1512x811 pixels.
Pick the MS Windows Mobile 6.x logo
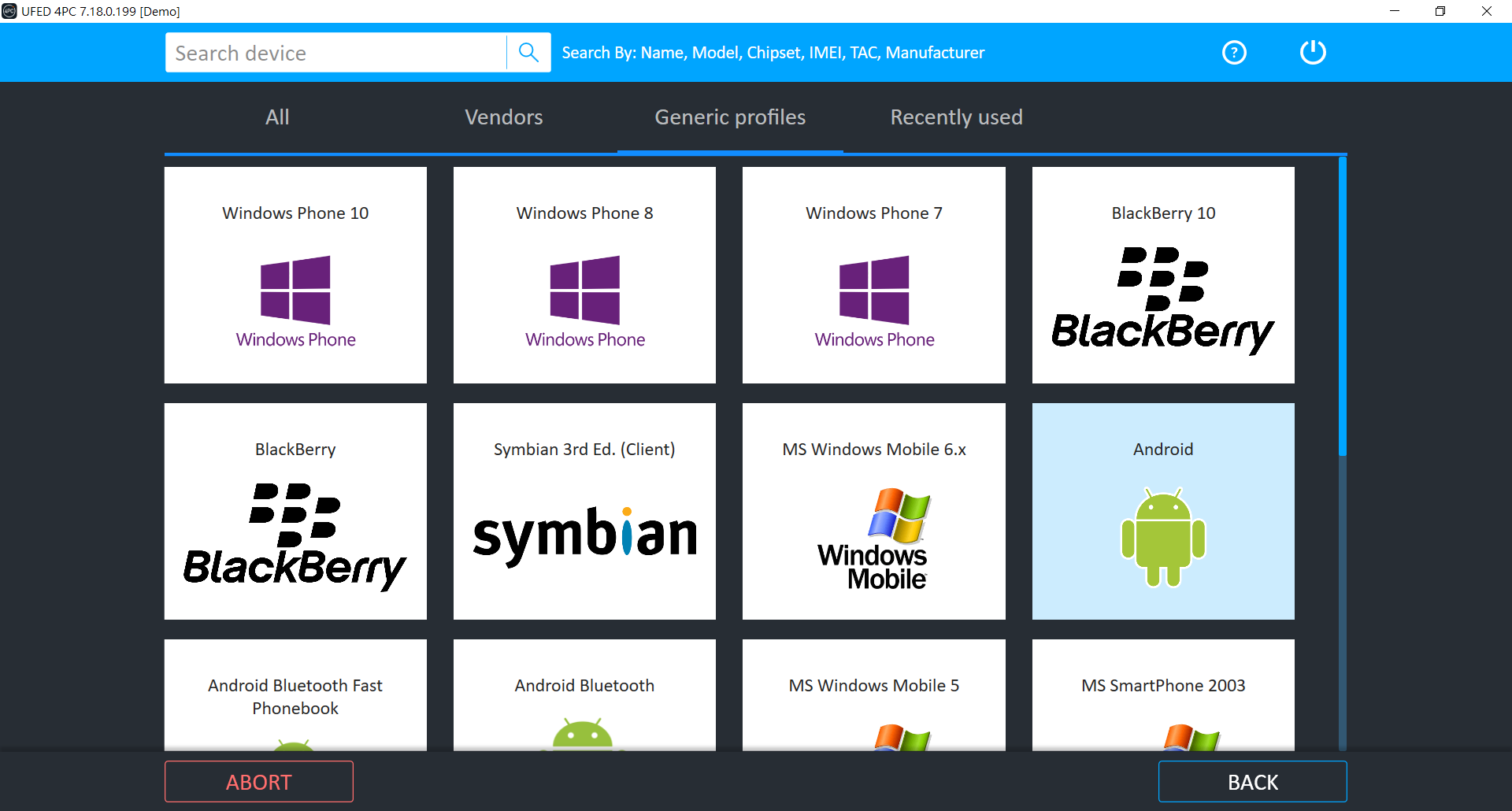(874, 539)
